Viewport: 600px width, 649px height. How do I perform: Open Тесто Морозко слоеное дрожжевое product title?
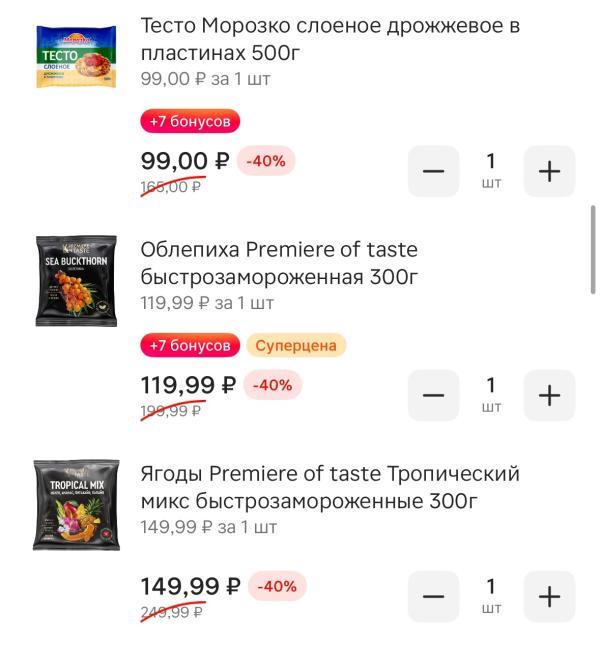pos(330,38)
